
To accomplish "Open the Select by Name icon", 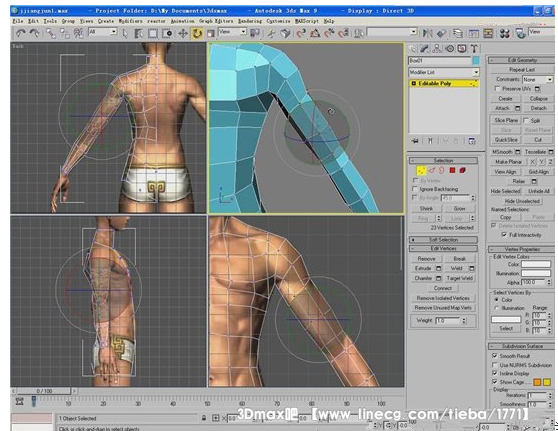I will (139, 33).
